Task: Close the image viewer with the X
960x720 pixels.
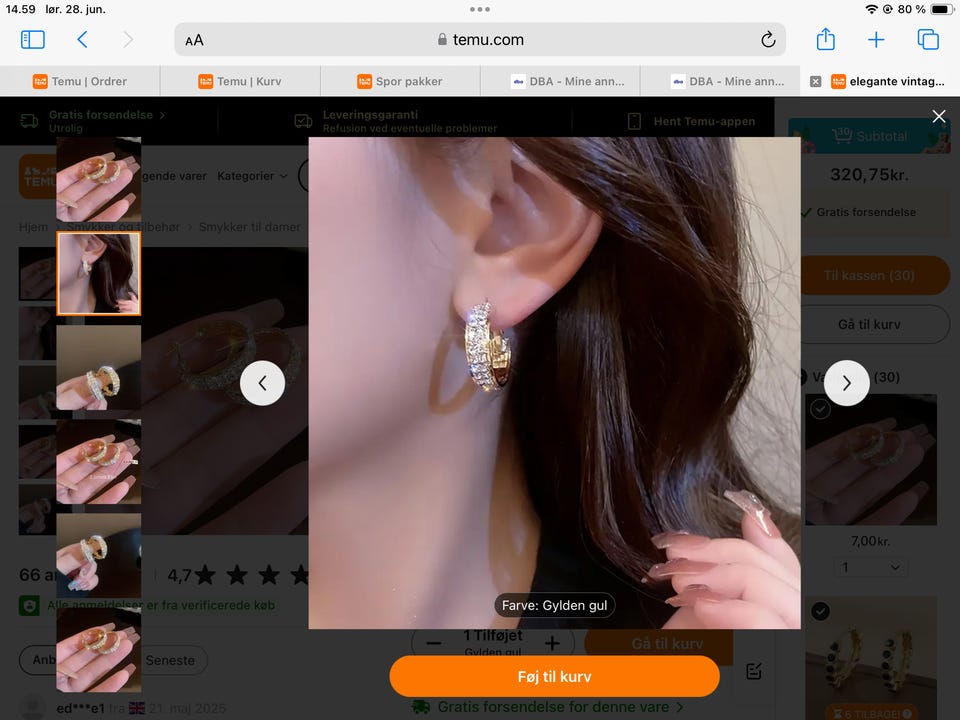Action: [x=939, y=116]
